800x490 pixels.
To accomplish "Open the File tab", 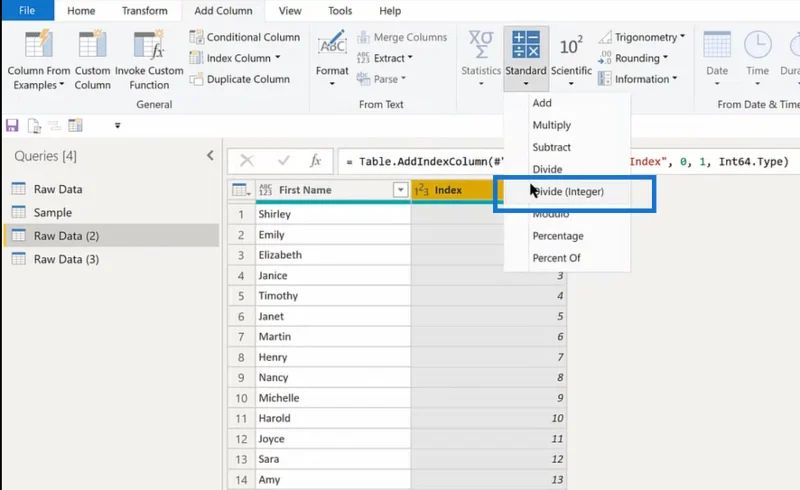I will pyautogui.click(x=27, y=10).
